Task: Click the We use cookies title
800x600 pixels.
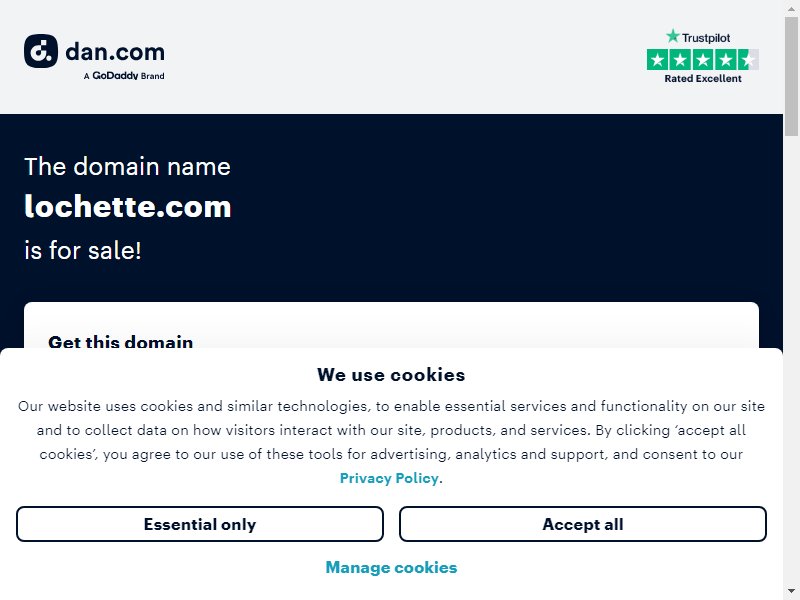Action: (x=391, y=374)
